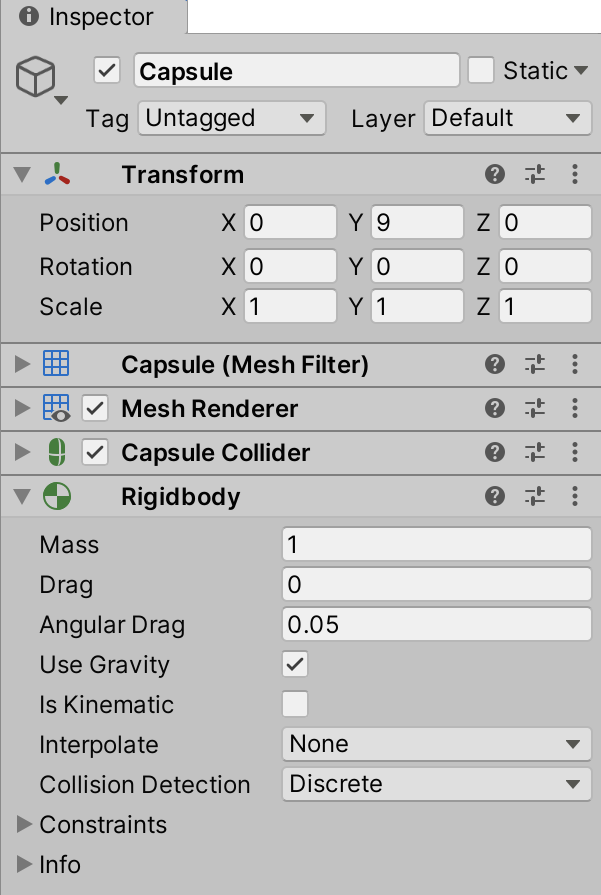601x895 pixels.
Task: Open Rigidbody three-dot context menu
Action: pyautogui.click(x=575, y=497)
